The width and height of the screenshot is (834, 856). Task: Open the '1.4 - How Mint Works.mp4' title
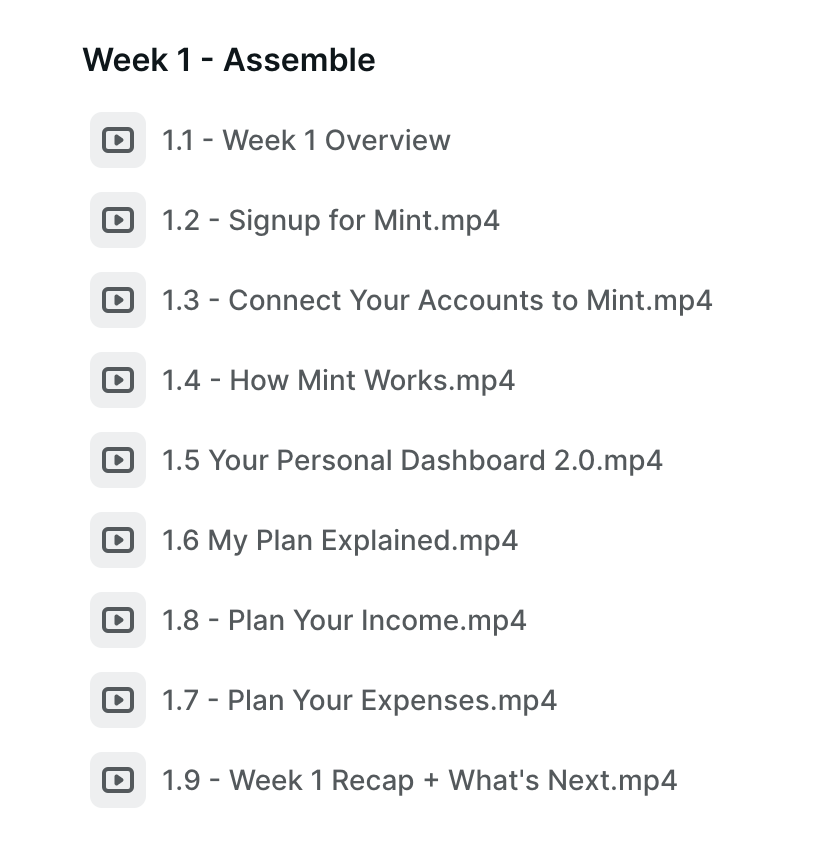[x=338, y=380]
